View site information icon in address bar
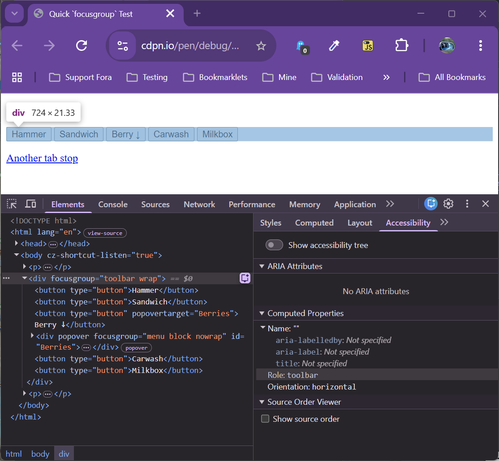 pyautogui.click(x=122, y=46)
